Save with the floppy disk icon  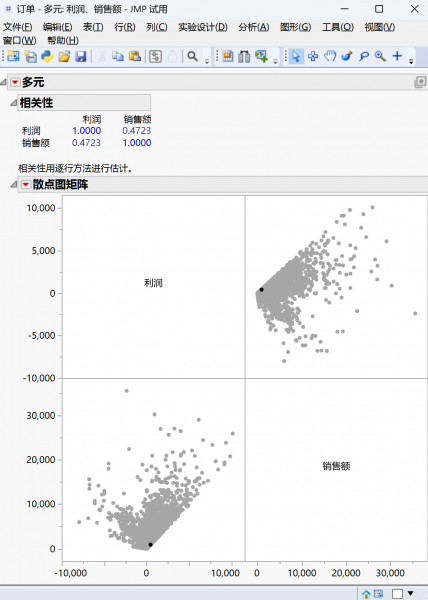80,57
